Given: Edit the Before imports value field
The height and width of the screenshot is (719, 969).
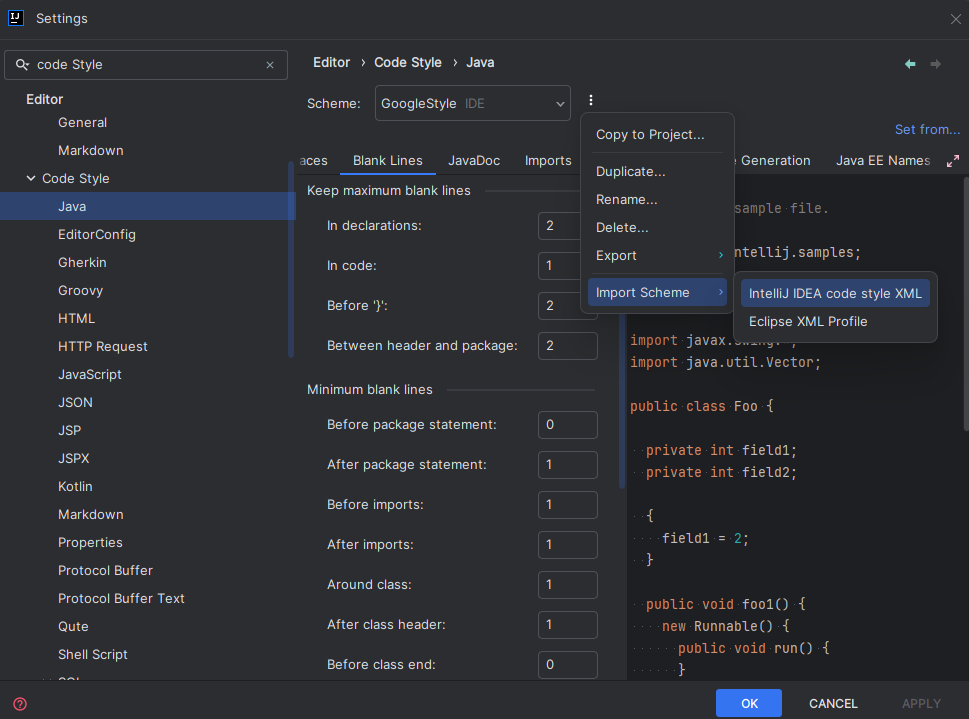Looking at the screenshot, I should click(x=568, y=505).
